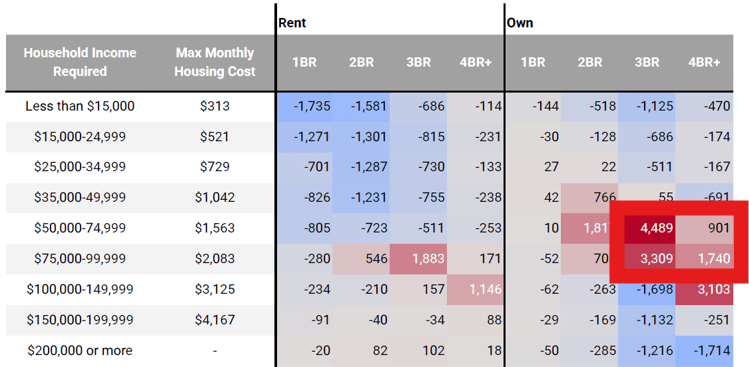749x367 pixels.
Task: Select the Max Monthly Housing Cost header
Action: [214, 62]
